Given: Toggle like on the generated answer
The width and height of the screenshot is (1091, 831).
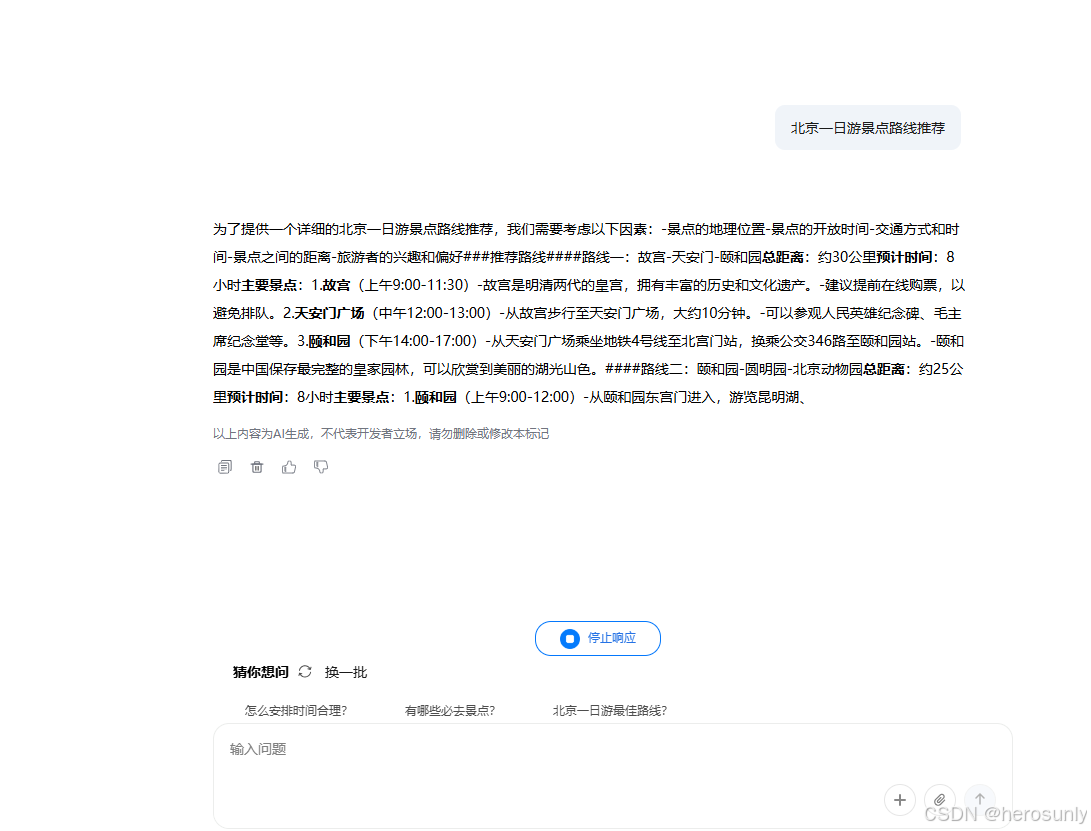Looking at the screenshot, I should (289, 466).
